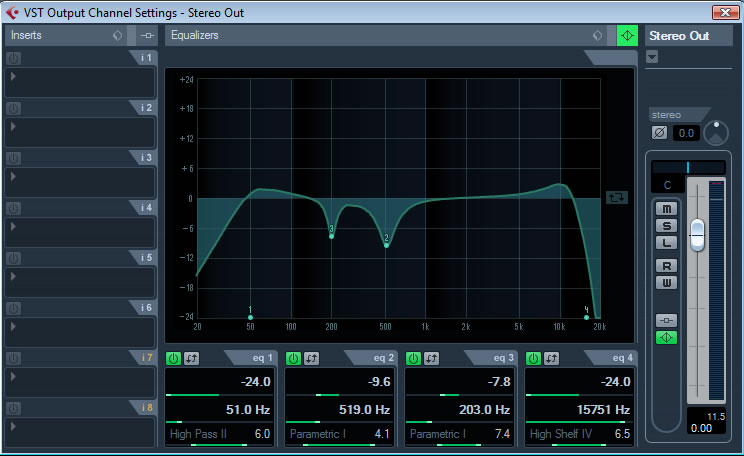Image resolution: width=744 pixels, height=456 pixels.
Task: Click Inserts bypass button in header
Action: (147, 36)
